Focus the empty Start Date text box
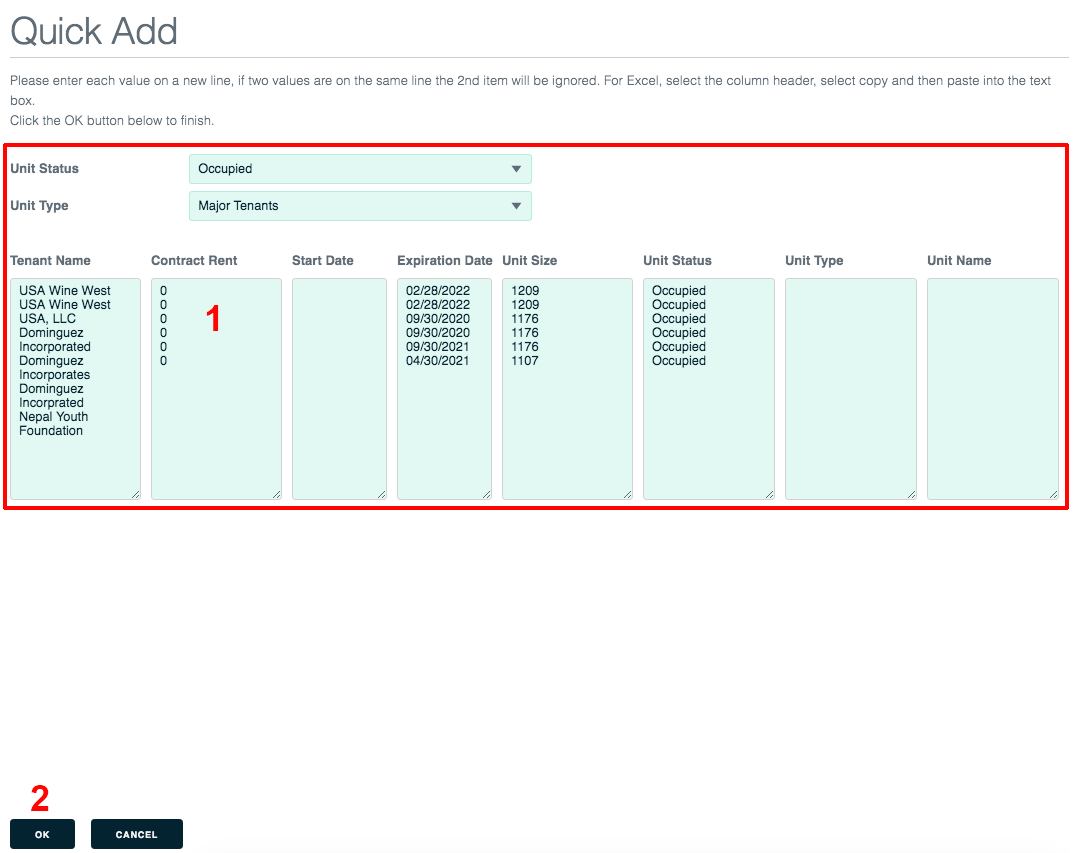 click(339, 388)
